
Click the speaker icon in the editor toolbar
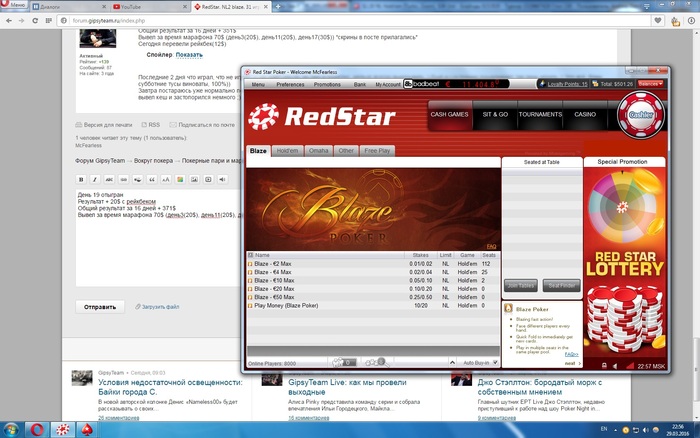[x=222, y=179]
